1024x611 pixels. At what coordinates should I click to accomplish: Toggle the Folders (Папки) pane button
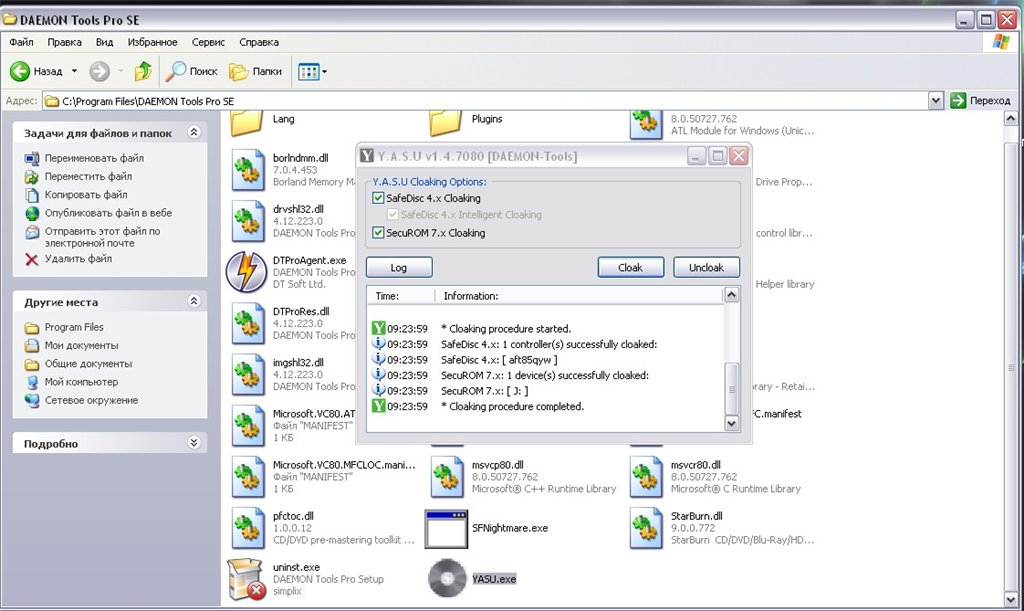click(x=255, y=71)
